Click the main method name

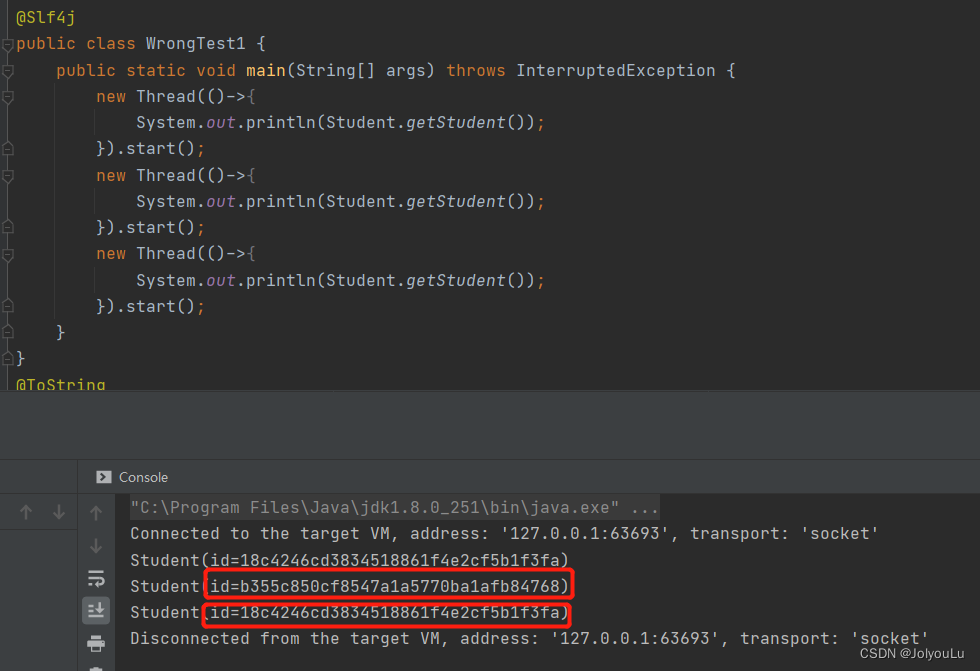point(266,71)
